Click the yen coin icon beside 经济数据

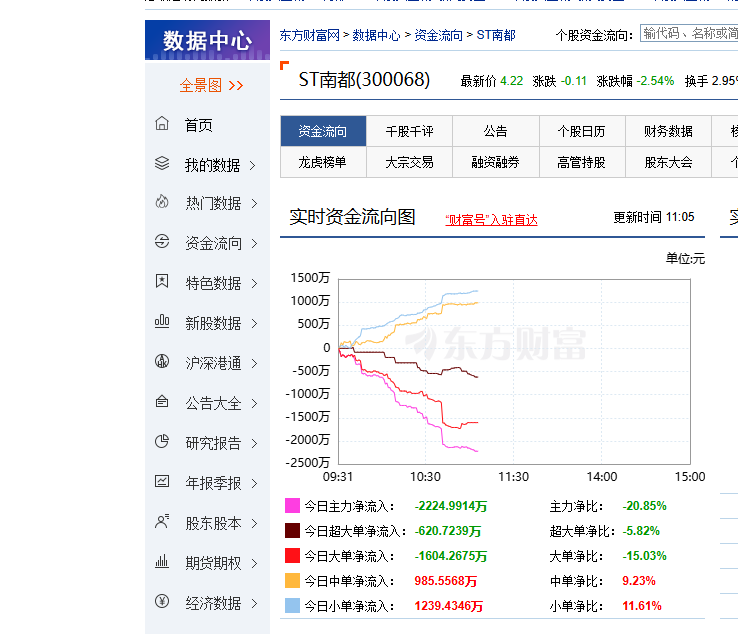coord(162,601)
